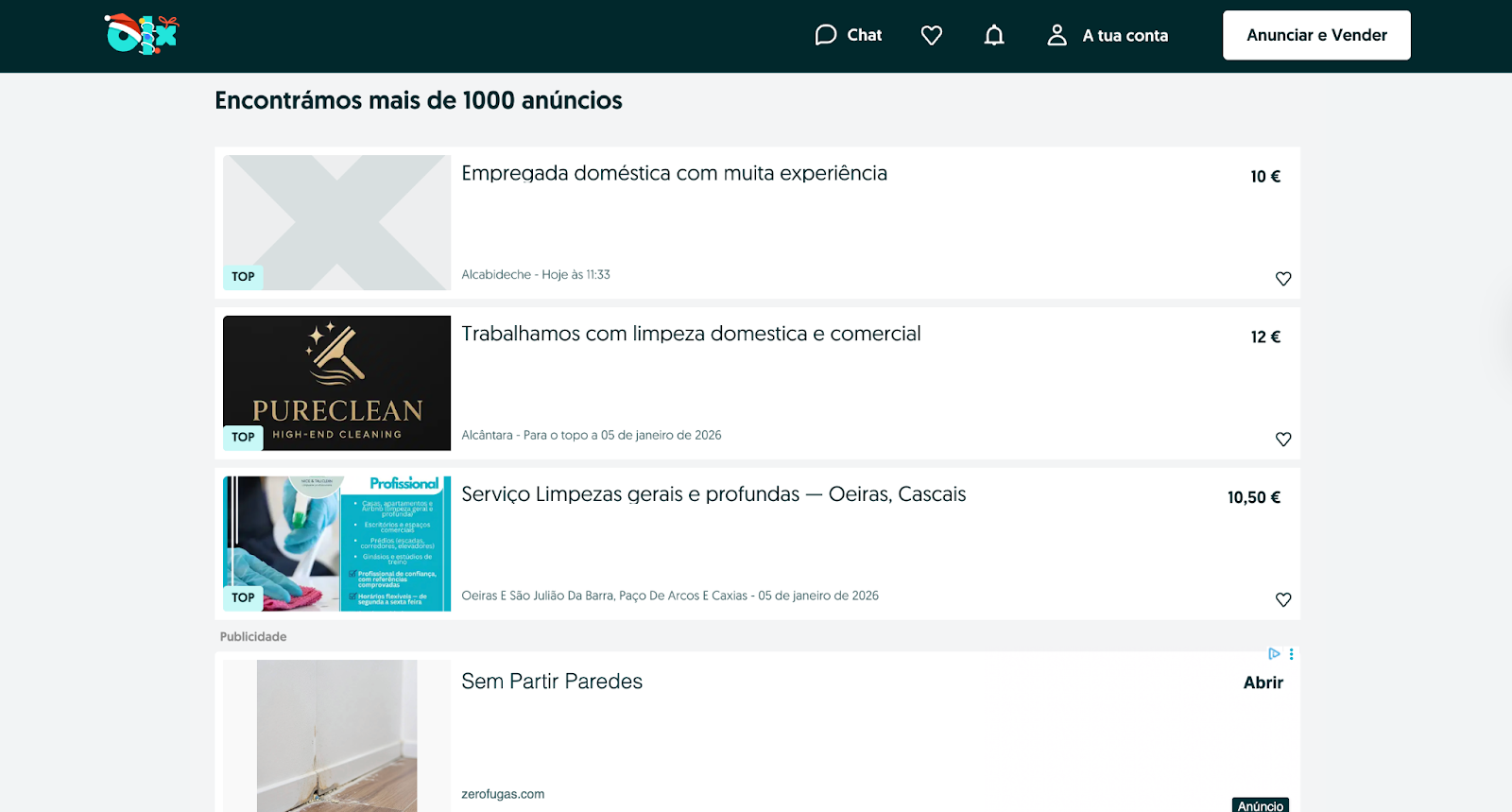Open saved favorites heart in header
Screen dimensions: 1512x812
(931, 35)
